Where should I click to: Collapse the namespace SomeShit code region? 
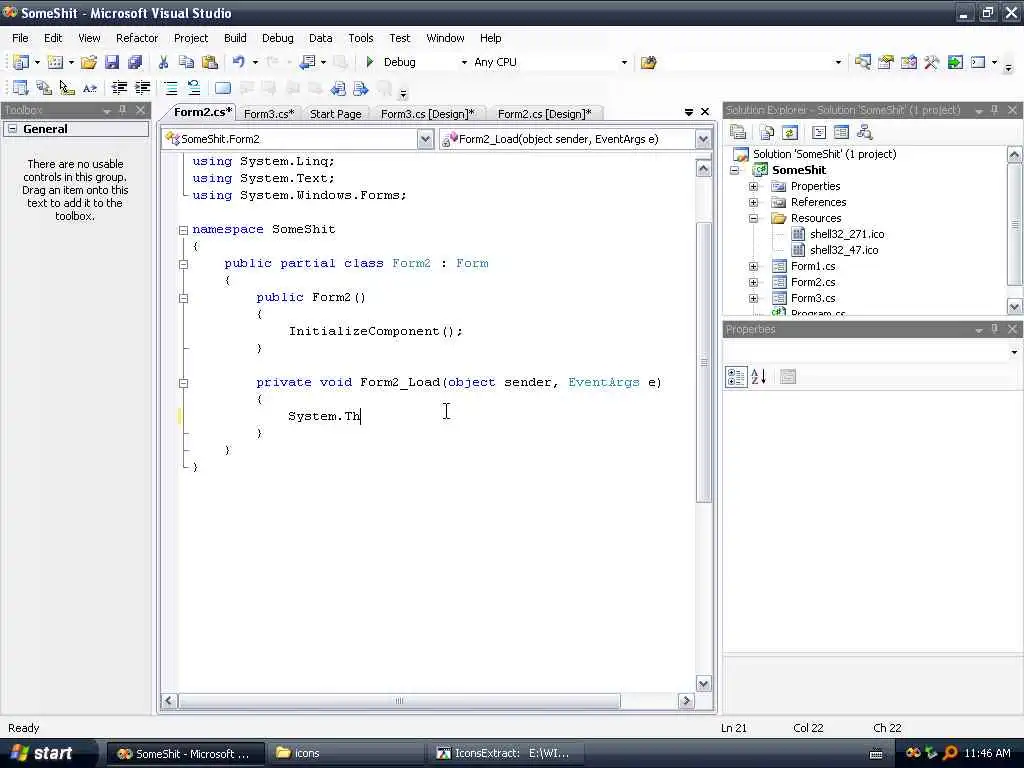point(184,230)
